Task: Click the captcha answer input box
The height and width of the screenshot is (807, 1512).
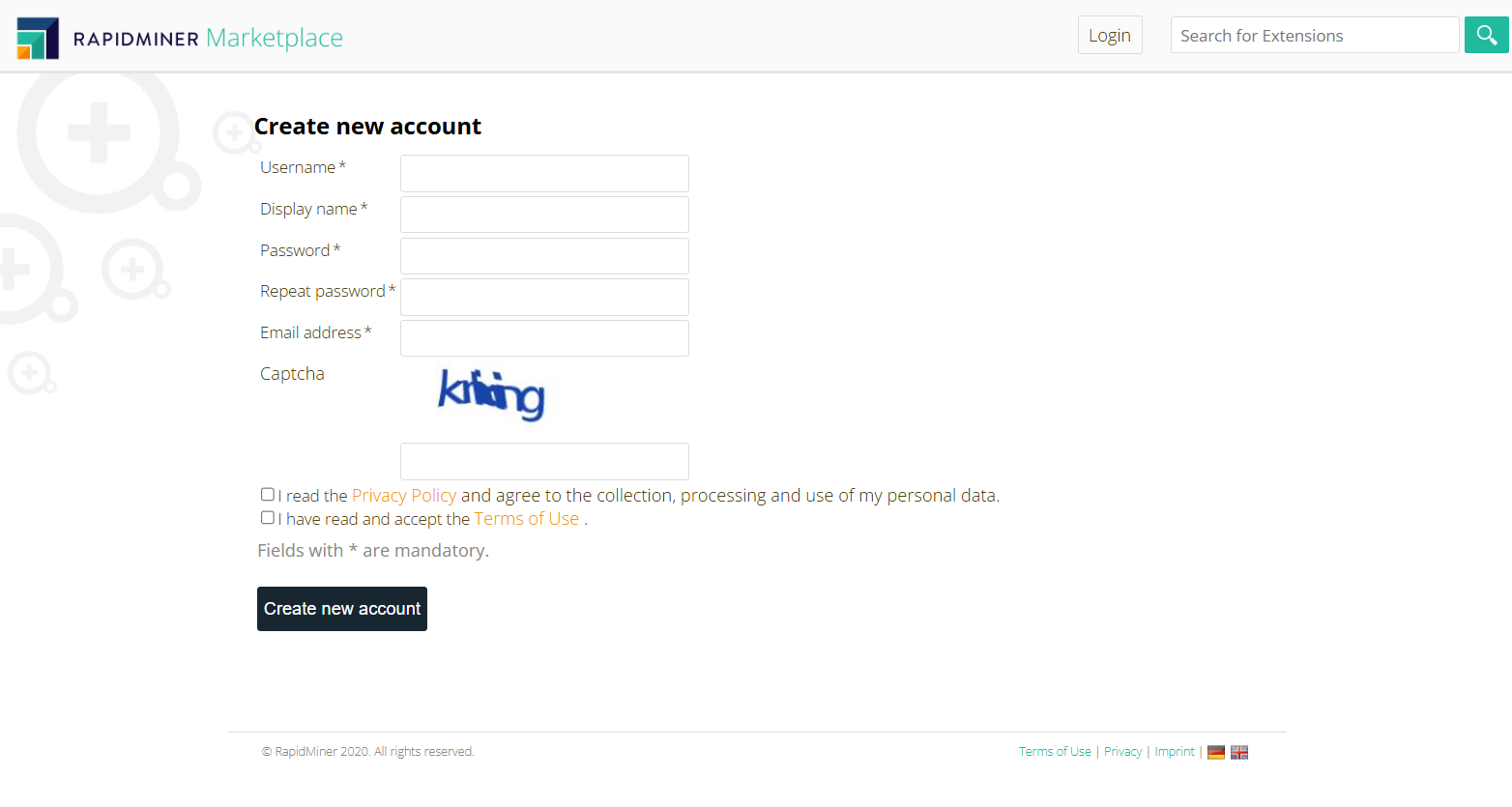Action: pyautogui.click(x=543, y=461)
